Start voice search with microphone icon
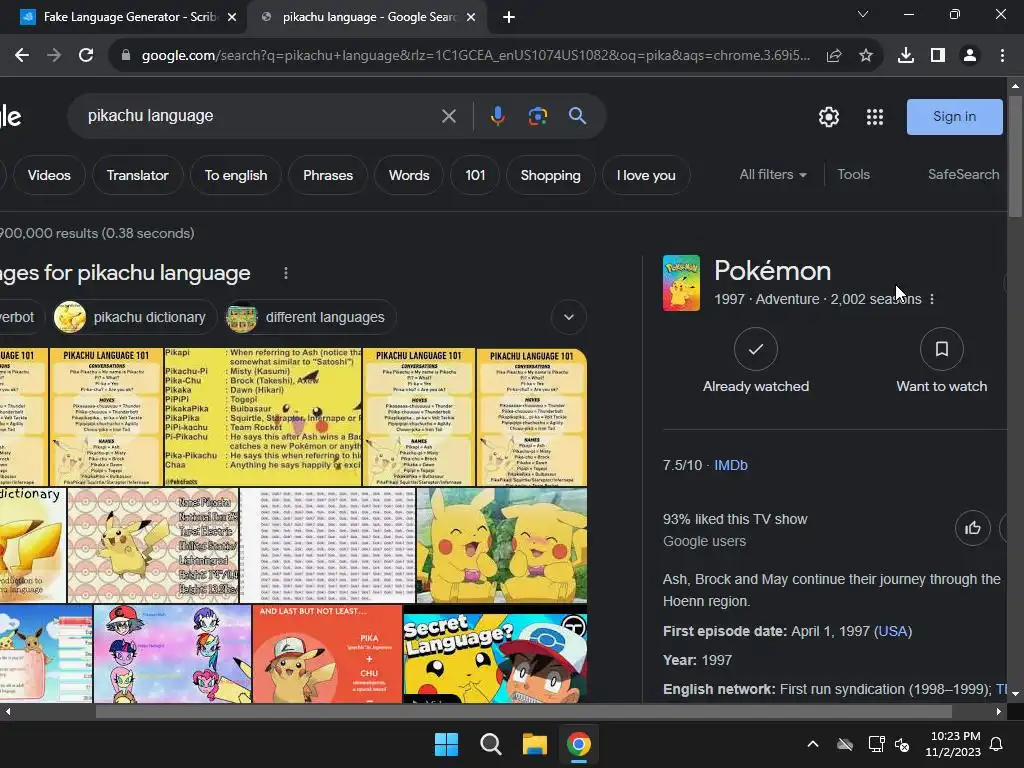 (x=498, y=116)
